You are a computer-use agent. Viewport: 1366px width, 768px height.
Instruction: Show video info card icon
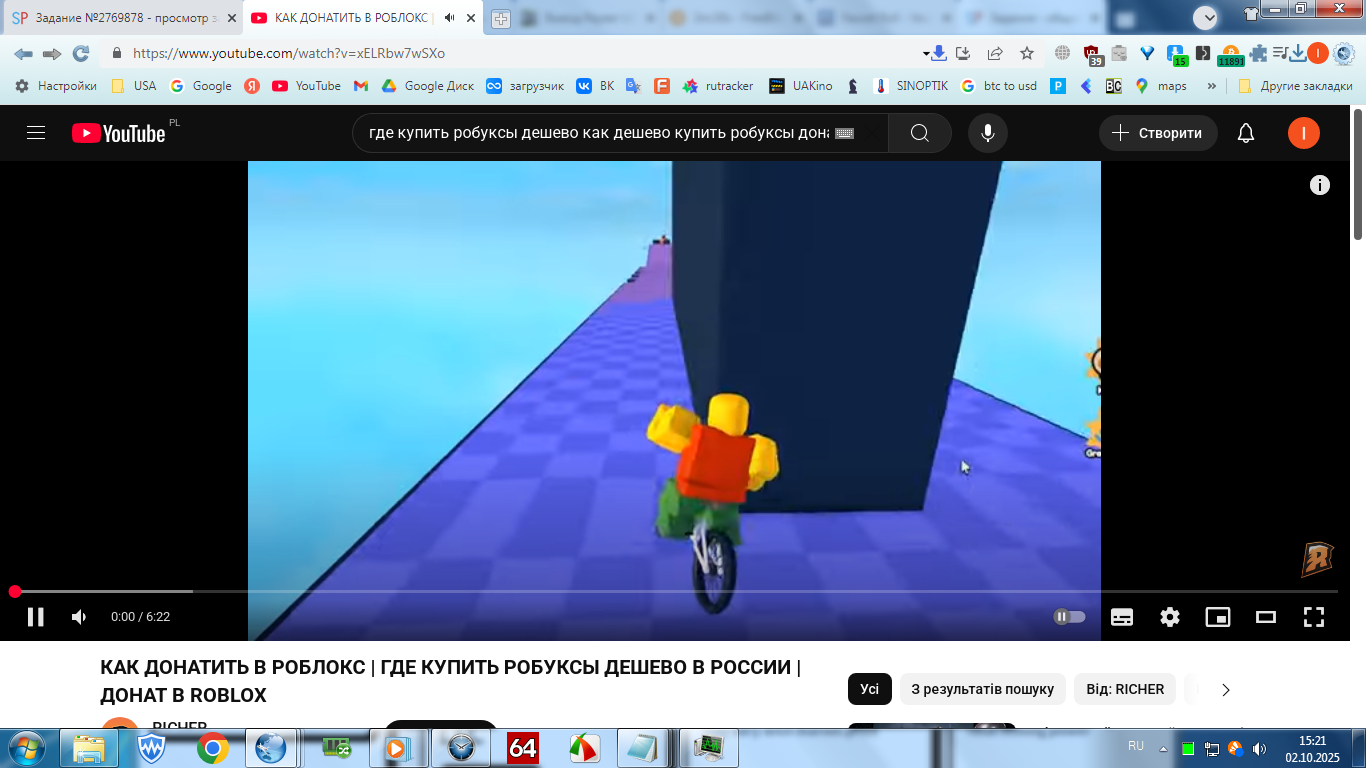click(1320, 185)
